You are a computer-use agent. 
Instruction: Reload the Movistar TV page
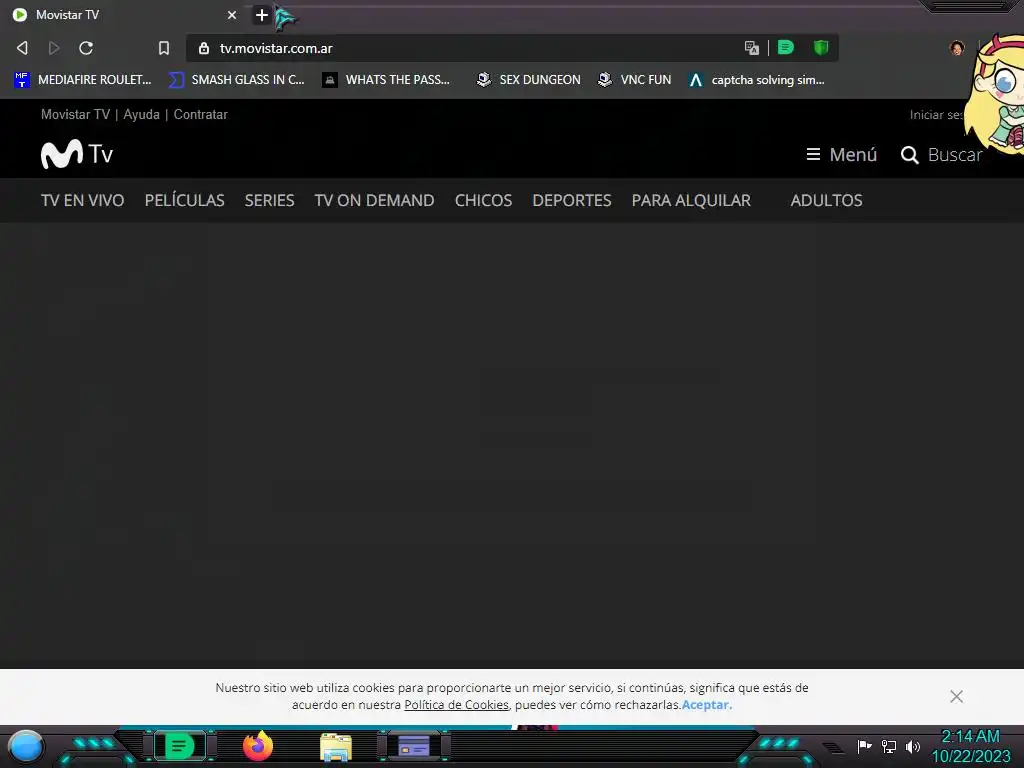tap(86, 48)
